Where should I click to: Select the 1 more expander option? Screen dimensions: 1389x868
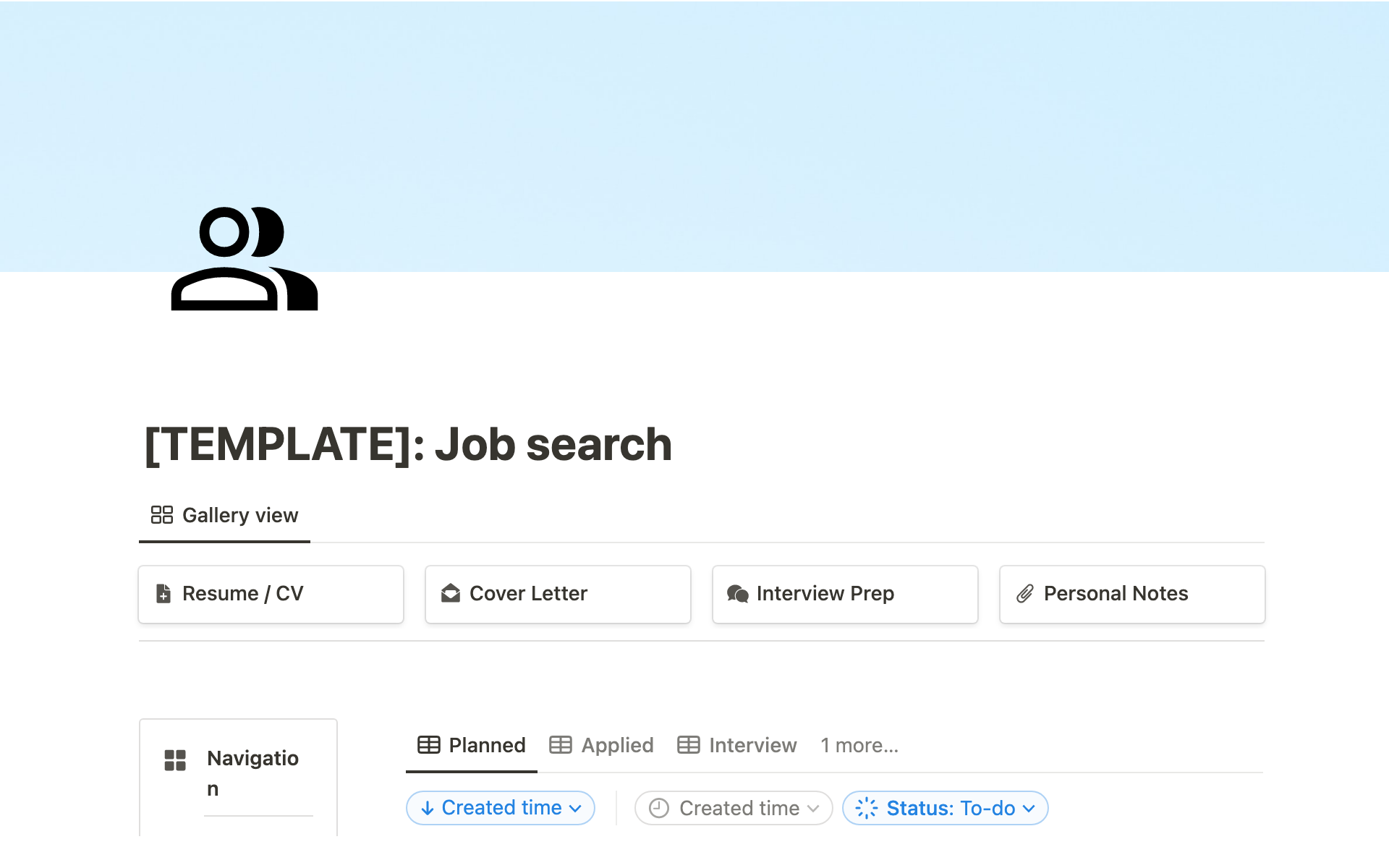tap(858, 744)
